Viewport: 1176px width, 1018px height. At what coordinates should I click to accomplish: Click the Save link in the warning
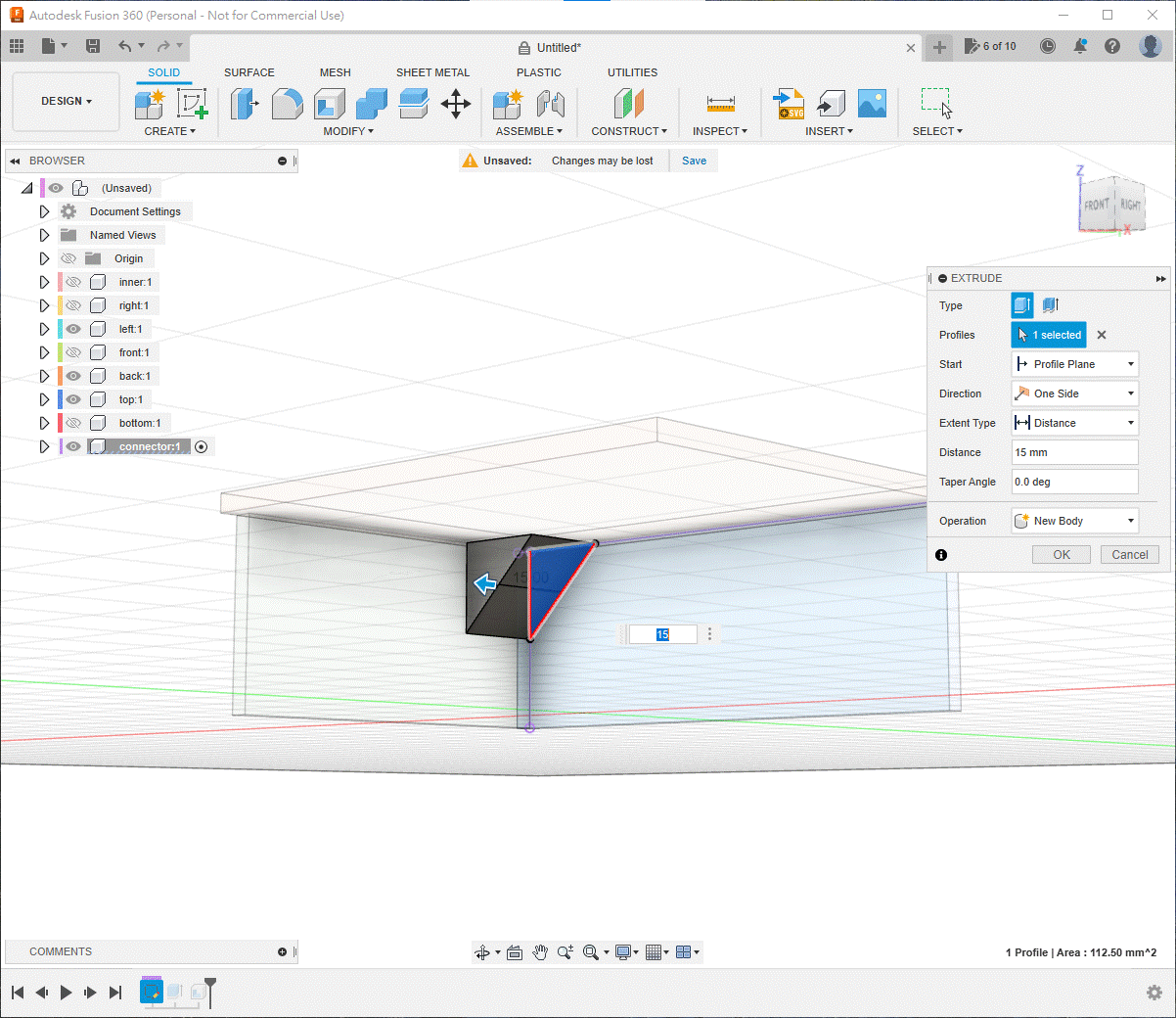coord(694,161)
